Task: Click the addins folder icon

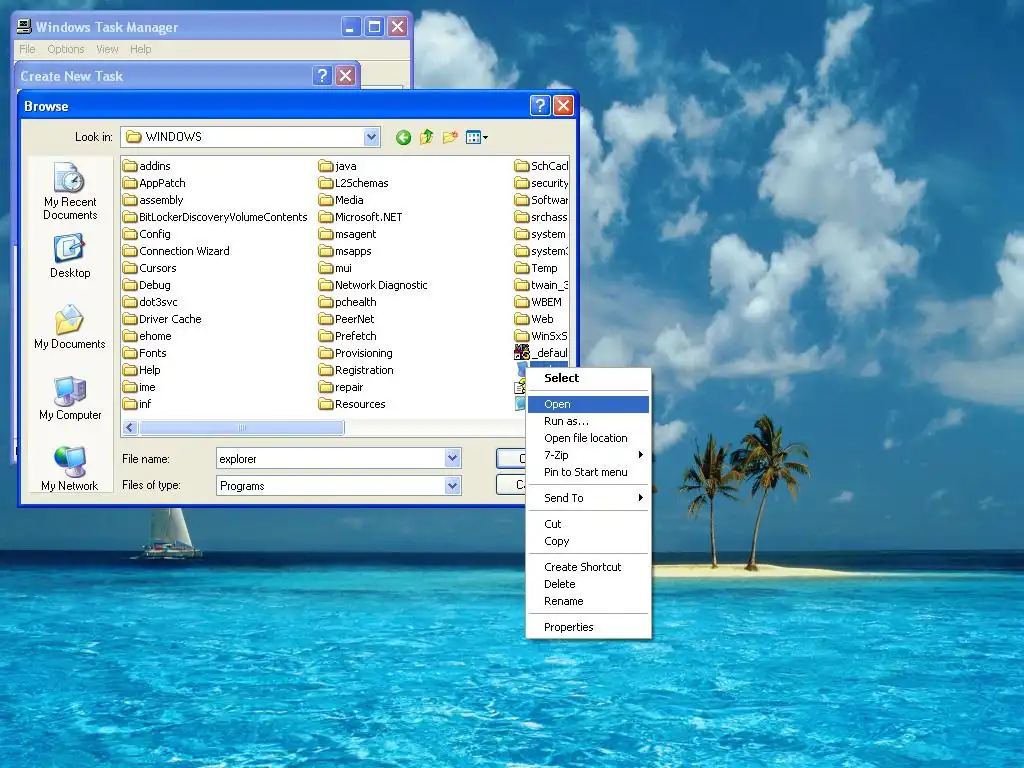Action: 130,166
